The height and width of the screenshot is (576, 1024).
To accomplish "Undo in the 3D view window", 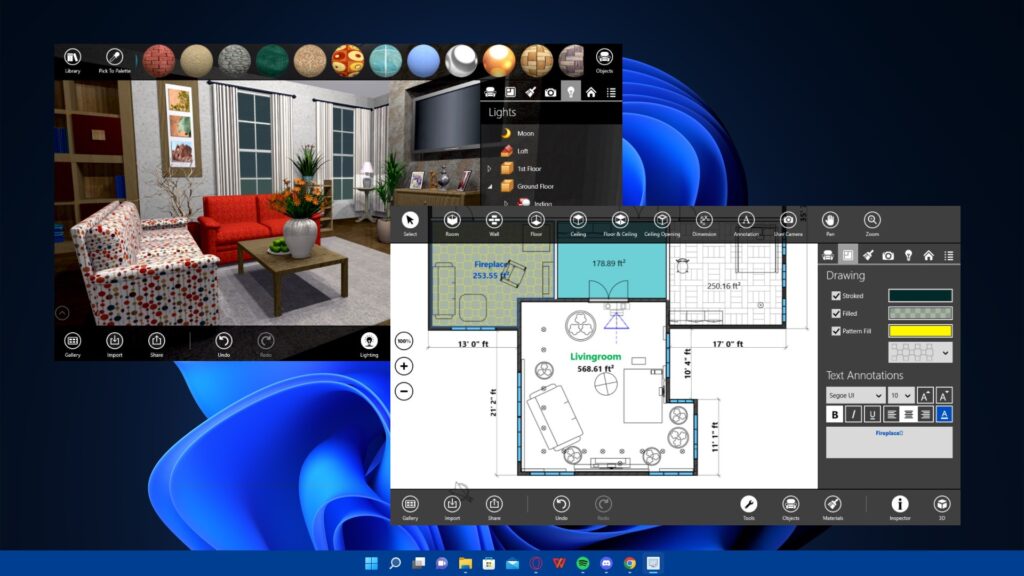I will point(223,344).
